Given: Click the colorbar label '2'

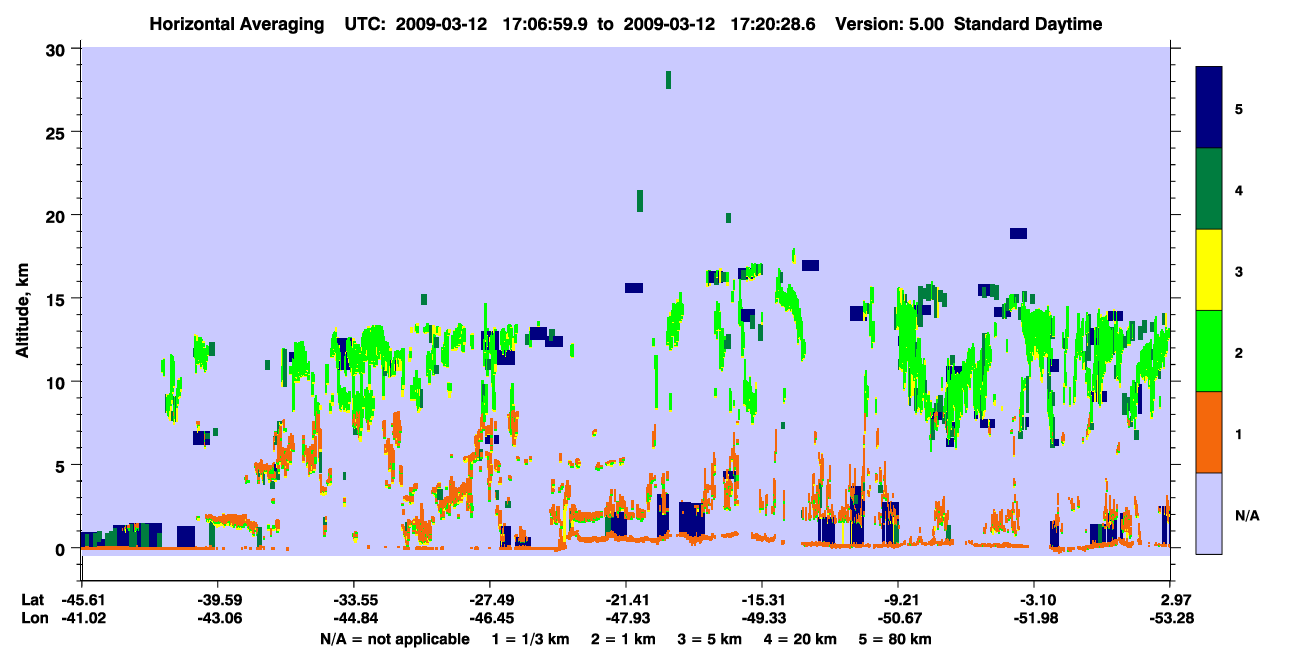Looking at the screenshot, I should point(1239,352).
